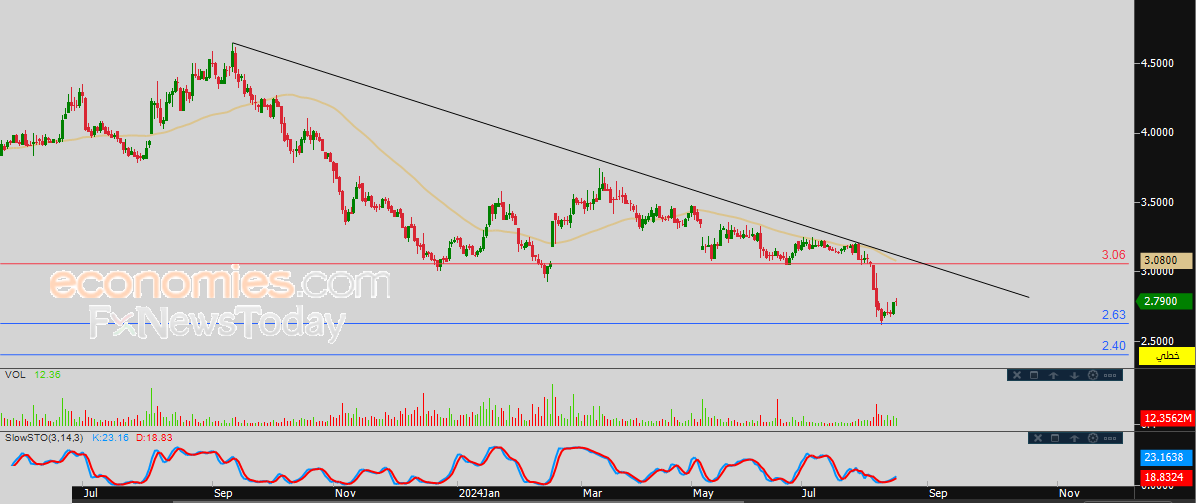Image resolution: width=1196 pixels, height=504 pixels.
Task: Select the 18.8324 stochastic D tag
Action: 1165,477
